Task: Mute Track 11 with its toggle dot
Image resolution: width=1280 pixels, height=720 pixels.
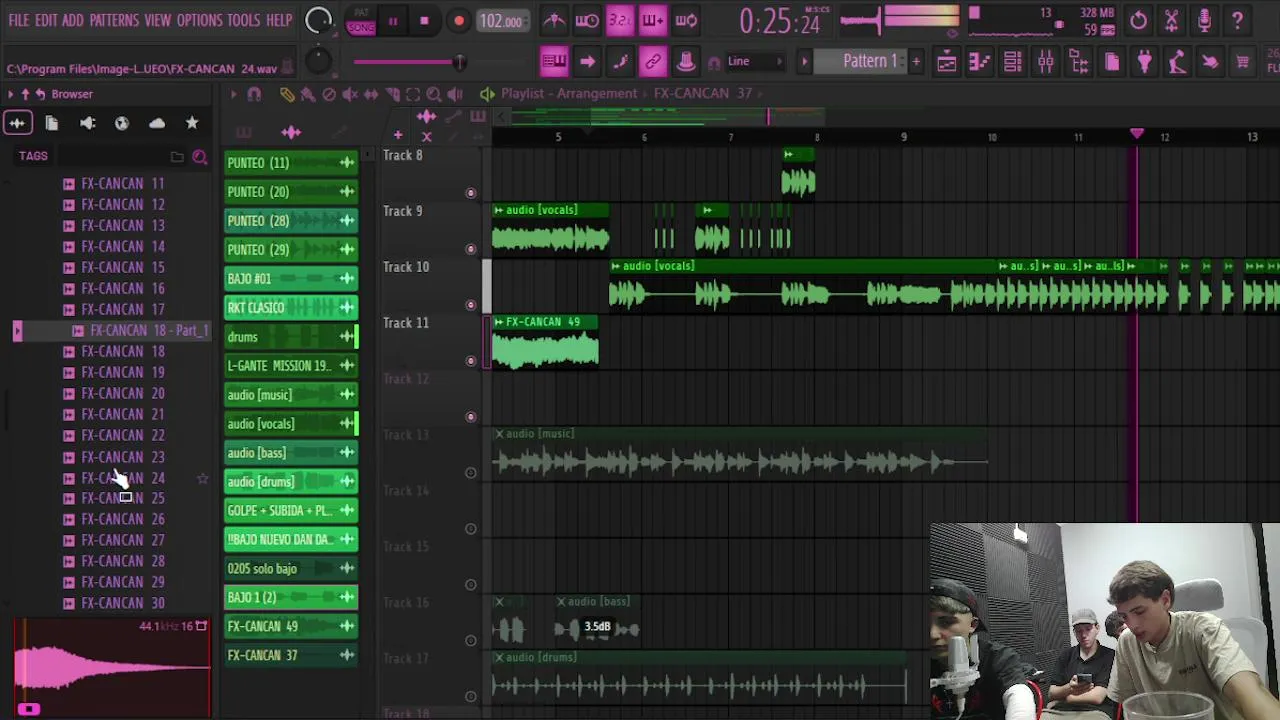Action: coord(471,361)
